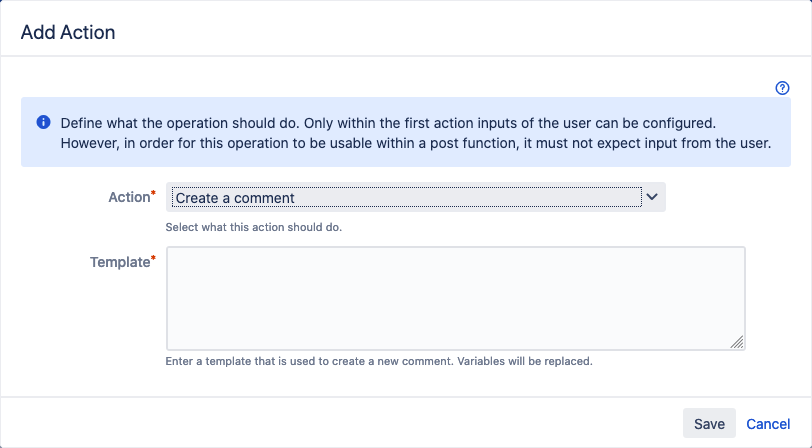Click hint 'Select what this action should do.'
812x448 pixels.
(x=254, y=227)
